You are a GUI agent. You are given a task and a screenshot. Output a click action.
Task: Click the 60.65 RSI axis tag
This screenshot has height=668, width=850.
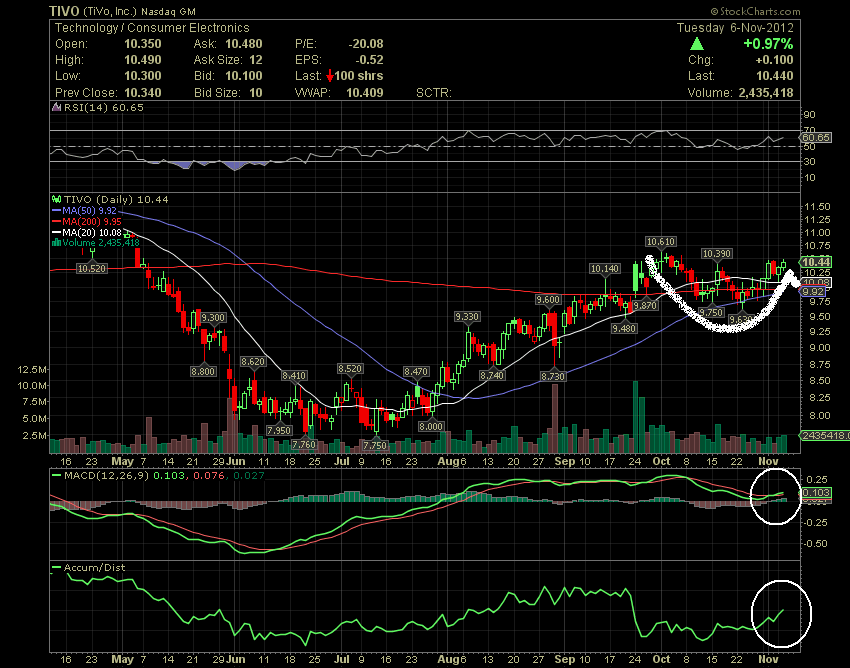click(x=816, y=137)
